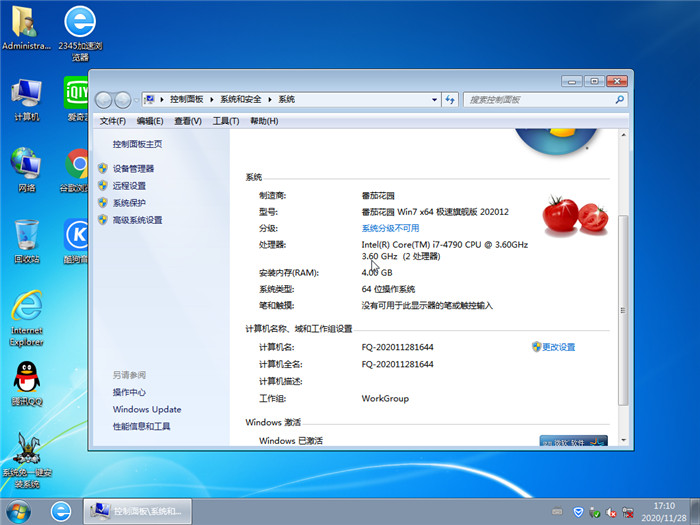Open the 文件(F) menu

click(x=112, y=121)
